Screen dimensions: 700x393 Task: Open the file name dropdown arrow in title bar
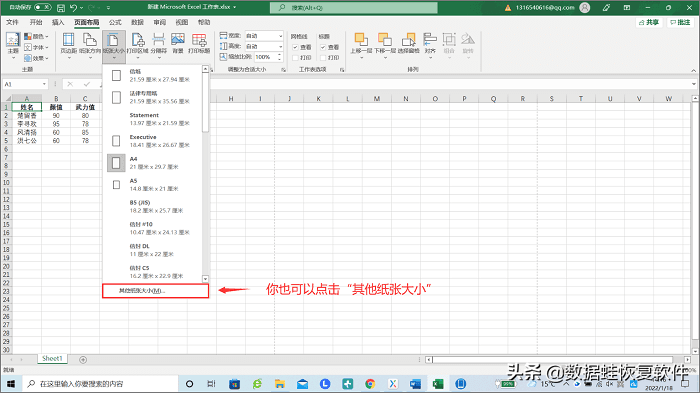pyautogui.click(x=234, y=8)
